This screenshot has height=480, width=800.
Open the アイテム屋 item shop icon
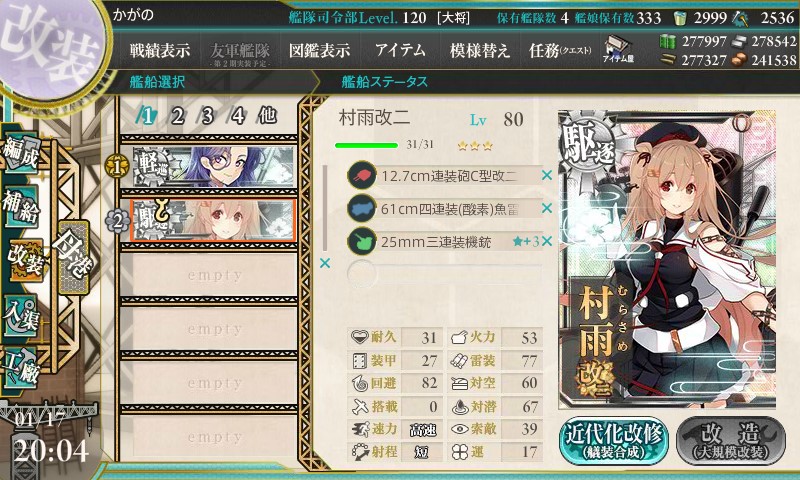[x=617, y=49]
